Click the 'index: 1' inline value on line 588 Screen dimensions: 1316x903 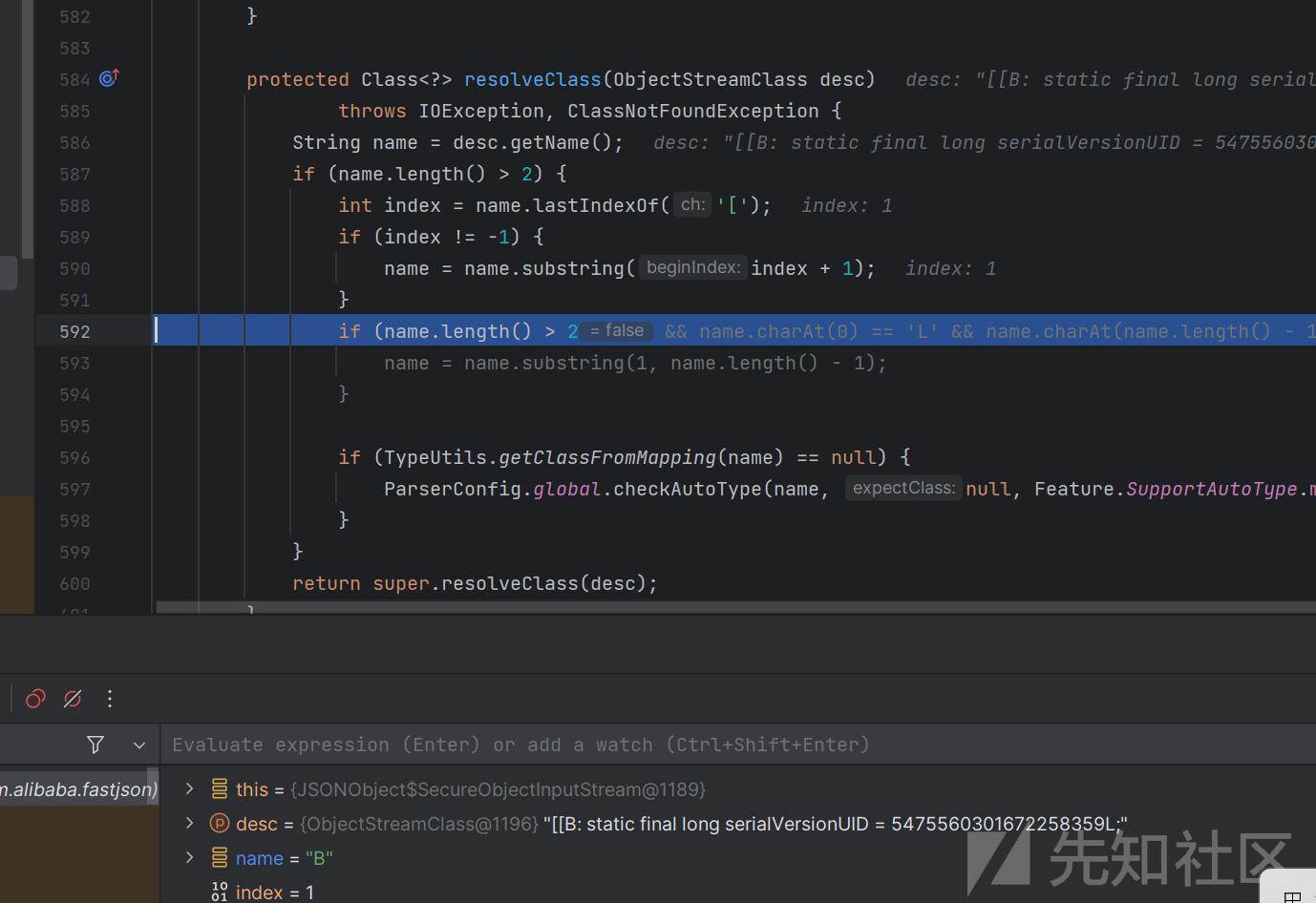[846, 205]
